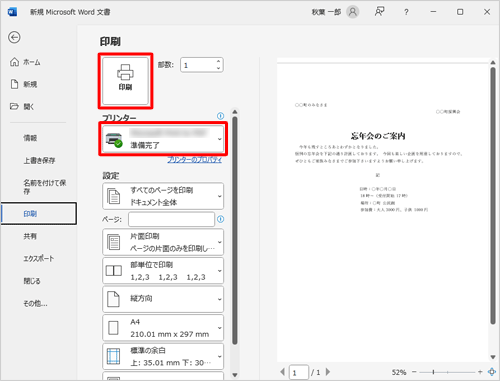Open the feedback icon in title bar
The image size is (500, 381).
point(379,12)
